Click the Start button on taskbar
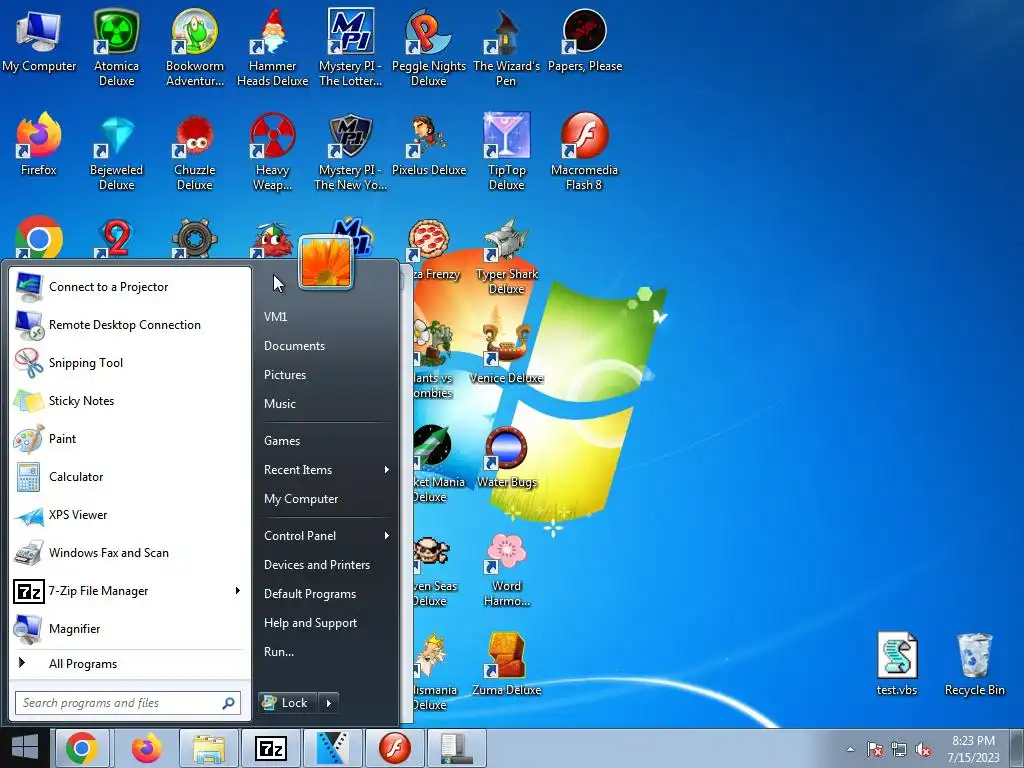Viewport: 1024px width, 768px height. pyautogui.click(x=25, y=748)
